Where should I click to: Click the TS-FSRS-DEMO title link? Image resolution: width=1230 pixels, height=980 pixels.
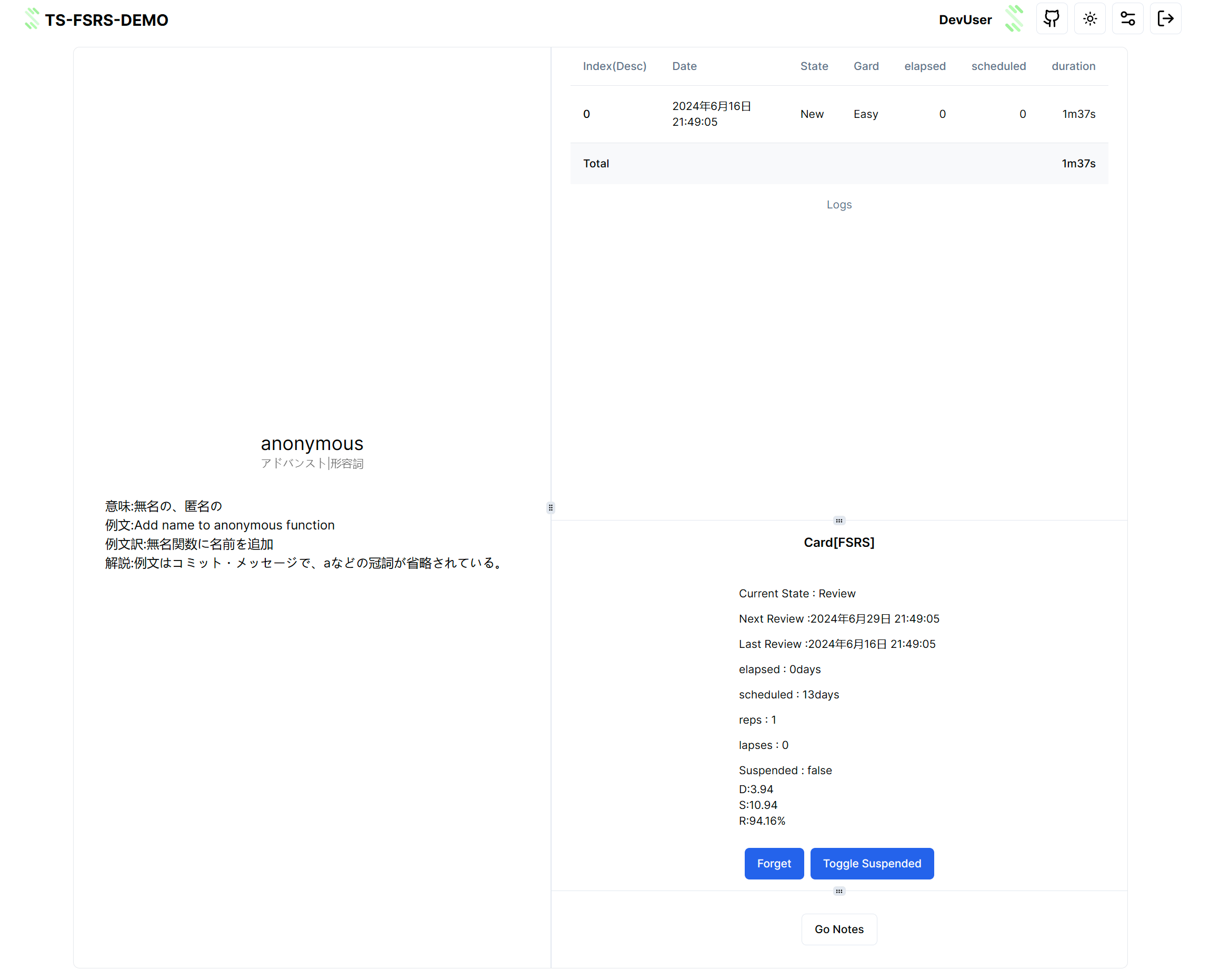(106, 20)
